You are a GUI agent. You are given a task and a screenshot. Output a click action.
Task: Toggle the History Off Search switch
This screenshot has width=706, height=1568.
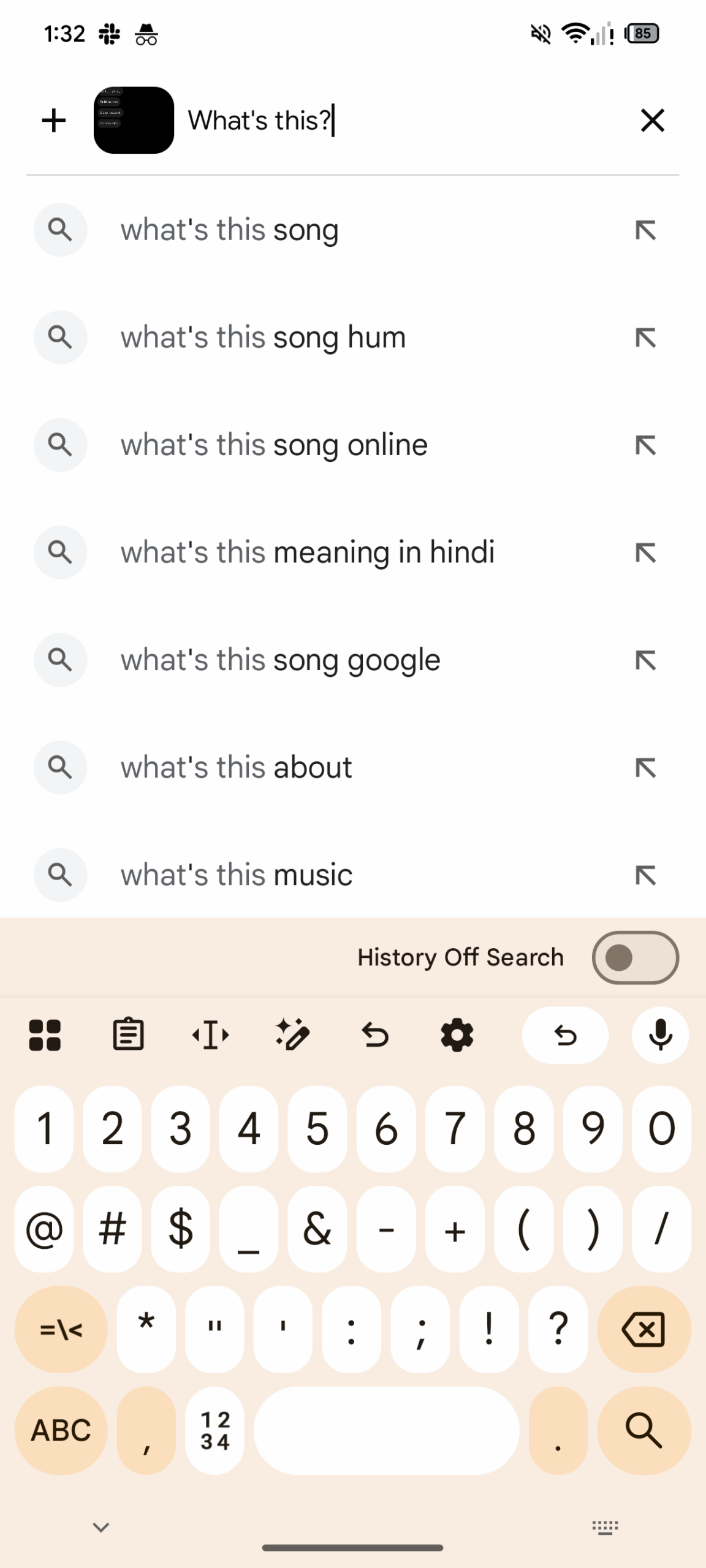635,957
